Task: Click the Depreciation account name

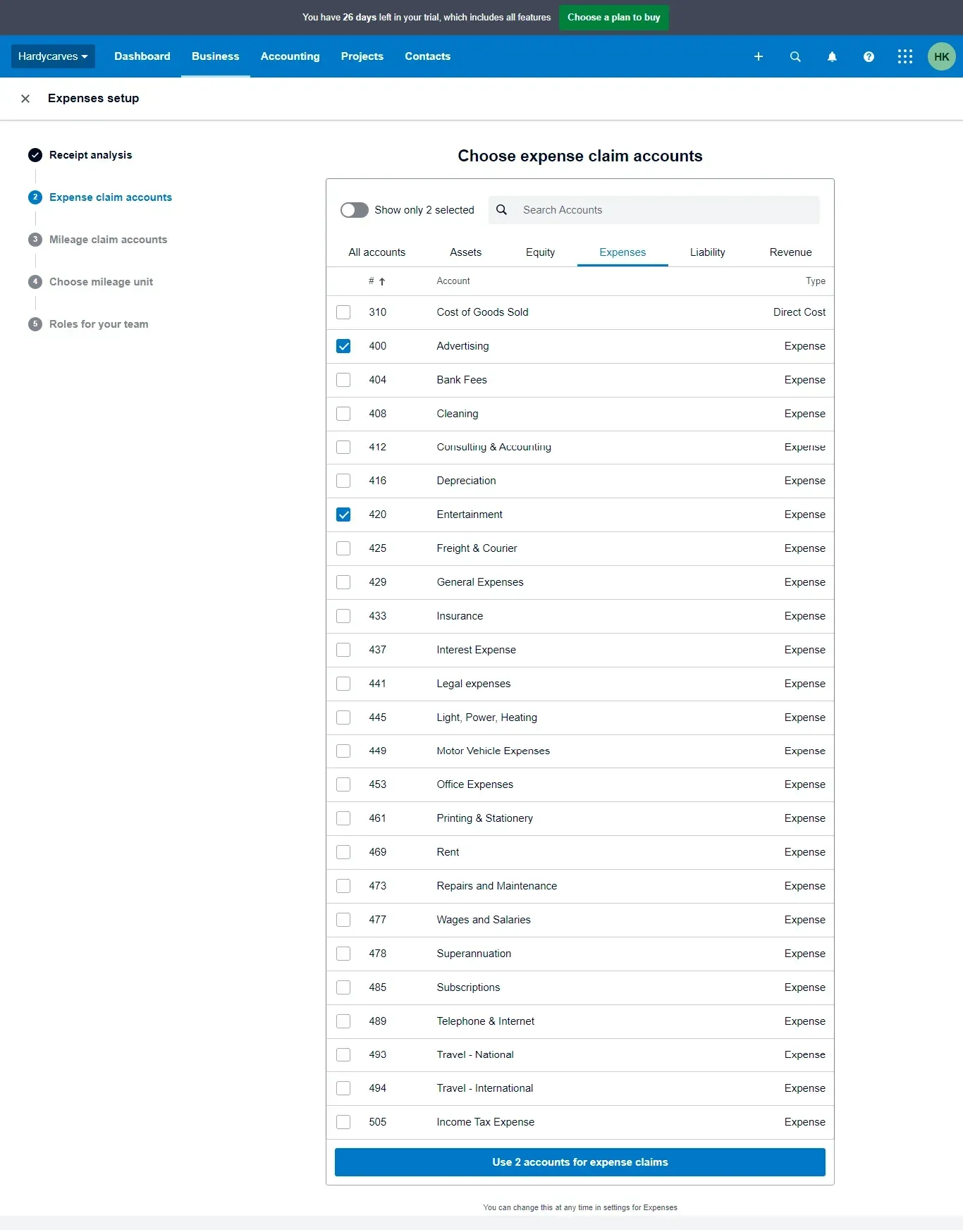Action: click(466, 481)
